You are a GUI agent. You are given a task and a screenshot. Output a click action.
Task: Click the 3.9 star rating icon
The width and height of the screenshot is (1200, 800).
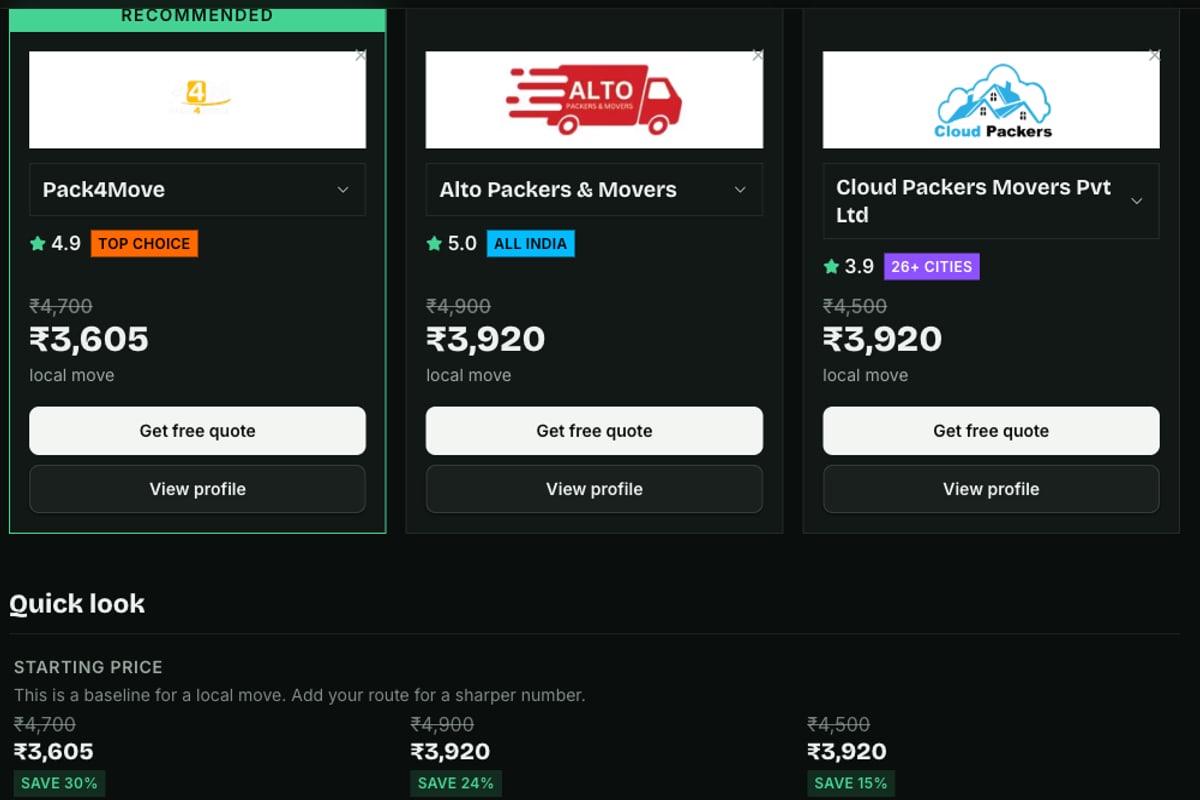coord(831,266)
